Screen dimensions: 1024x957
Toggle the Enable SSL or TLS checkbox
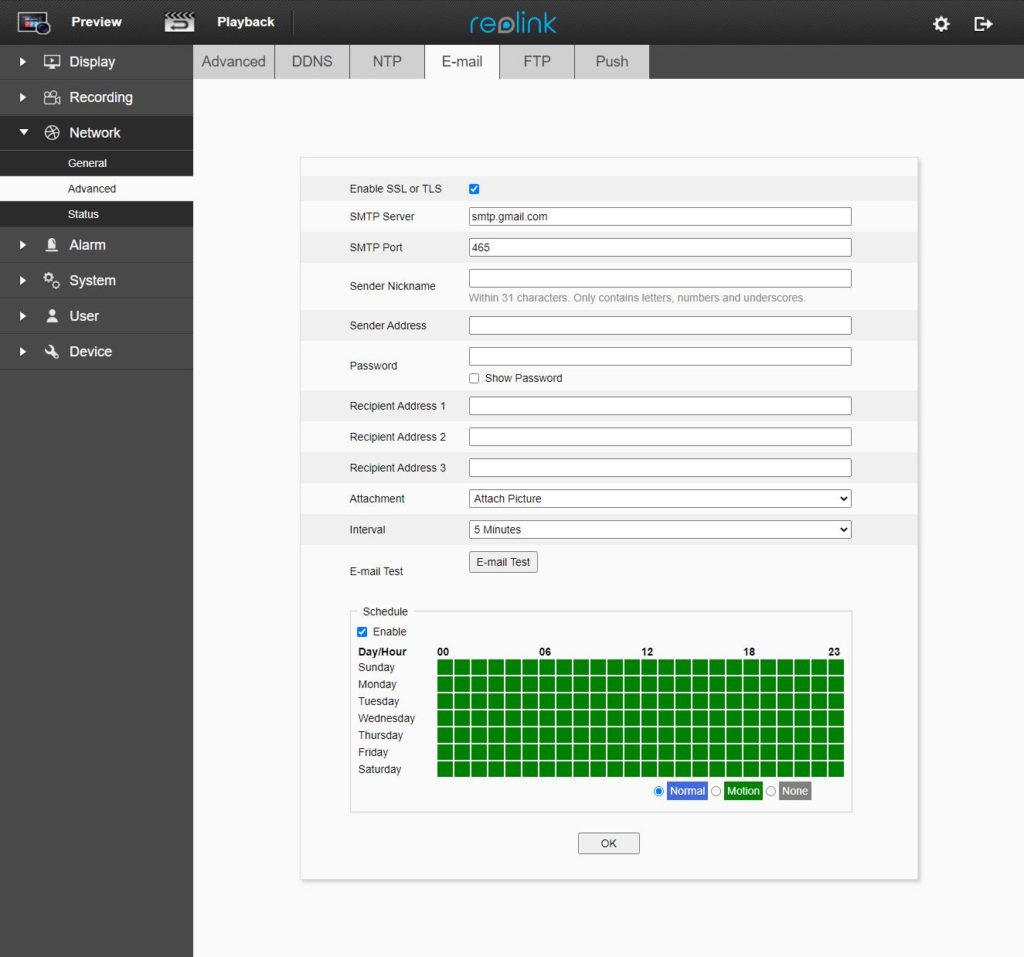[x=474, y=189]
